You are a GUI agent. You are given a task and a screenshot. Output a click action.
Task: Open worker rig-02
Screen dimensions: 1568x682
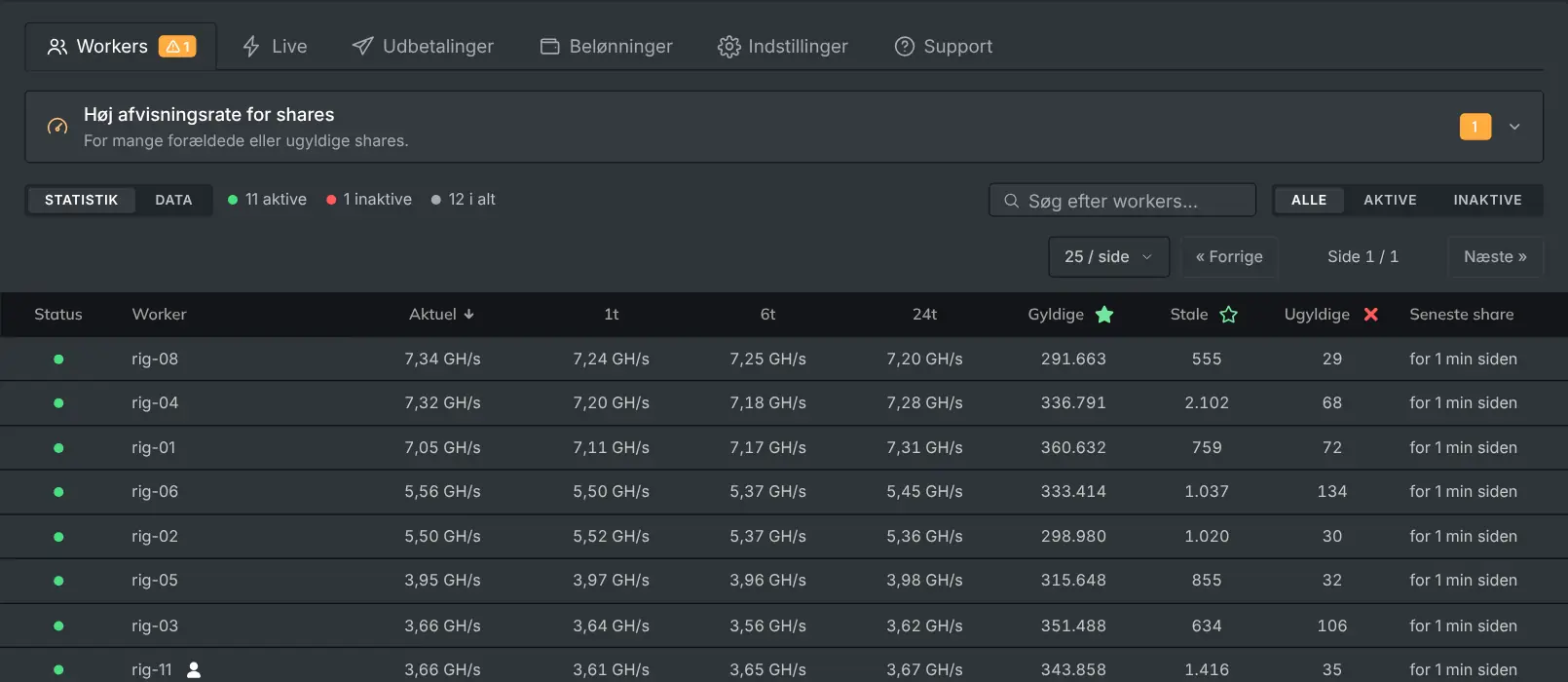pos(155,537)
